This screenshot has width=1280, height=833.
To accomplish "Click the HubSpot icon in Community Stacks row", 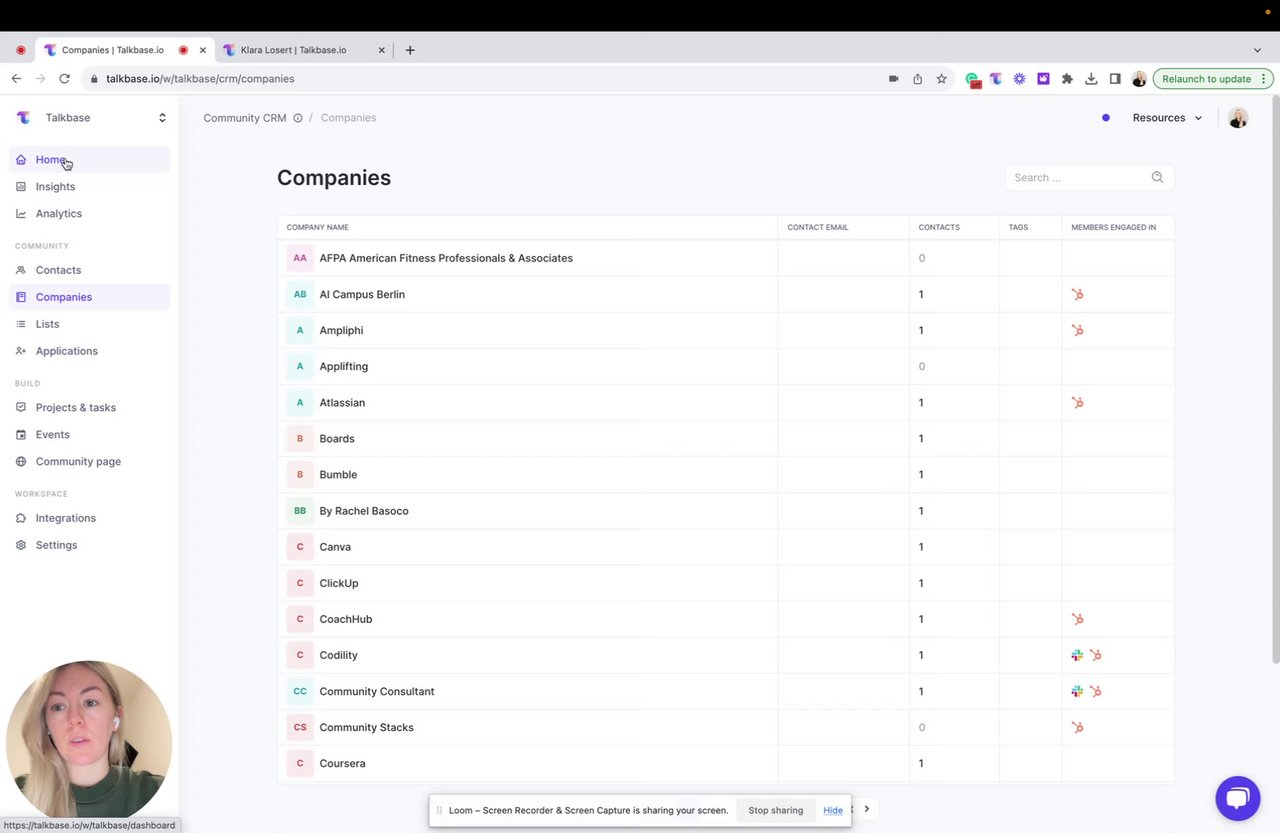I will (x=1077, y=728).
